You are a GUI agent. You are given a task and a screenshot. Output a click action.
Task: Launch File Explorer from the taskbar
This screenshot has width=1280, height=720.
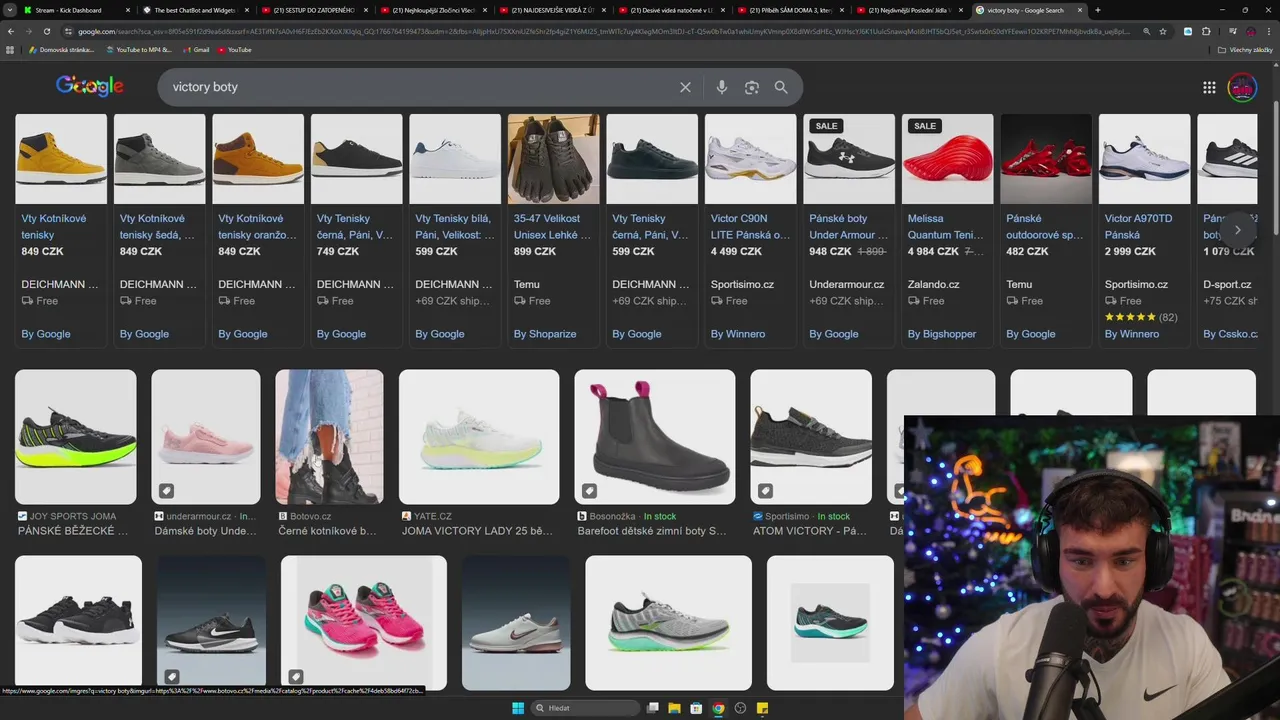click(675, 708)
